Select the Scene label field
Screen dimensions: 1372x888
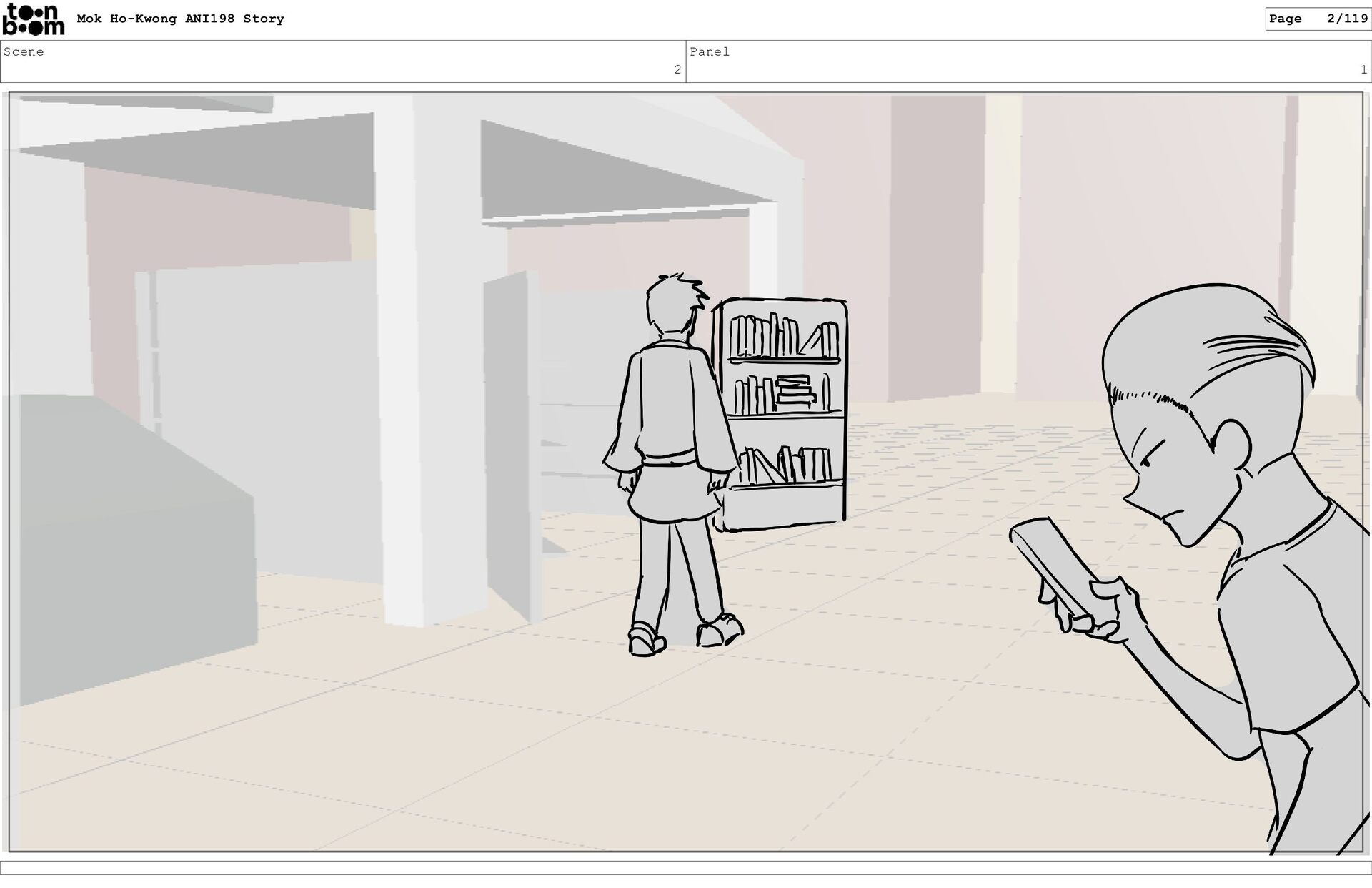pyautogui.click(x=24, y=51)
